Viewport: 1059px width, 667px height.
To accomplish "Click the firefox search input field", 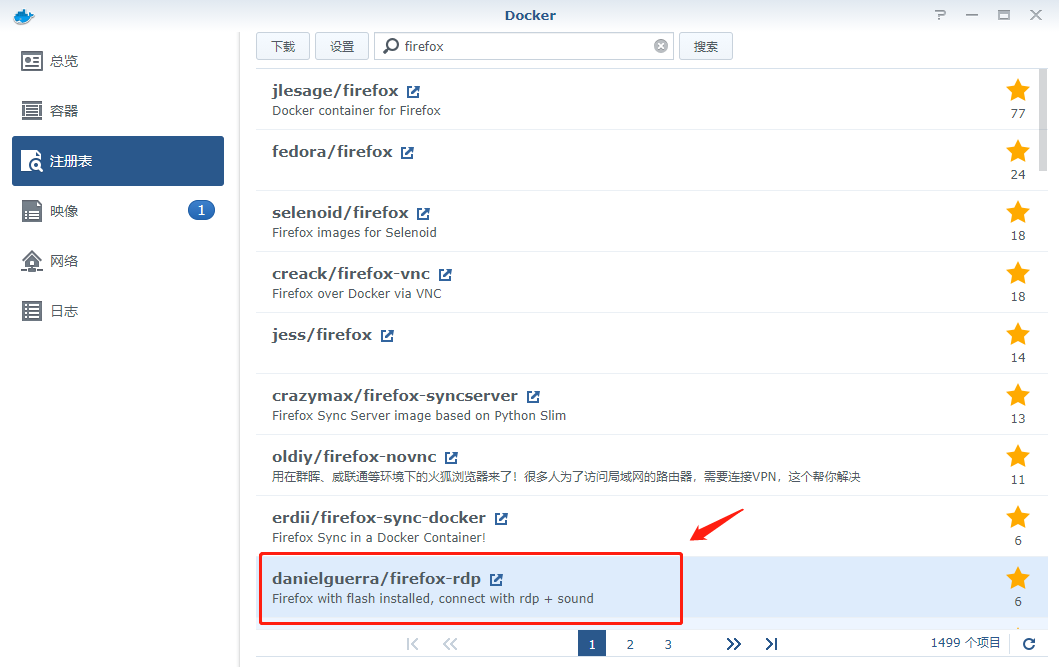I will click(x=524, y=46).
